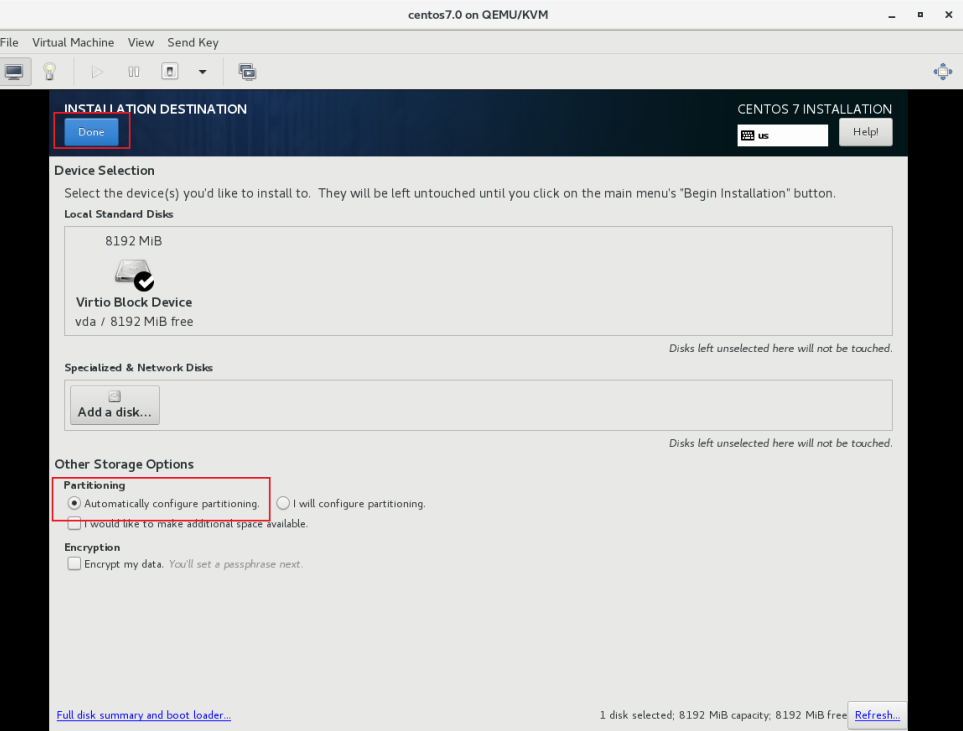Show virtual hardware details lightbulb icon

point(50,72)
